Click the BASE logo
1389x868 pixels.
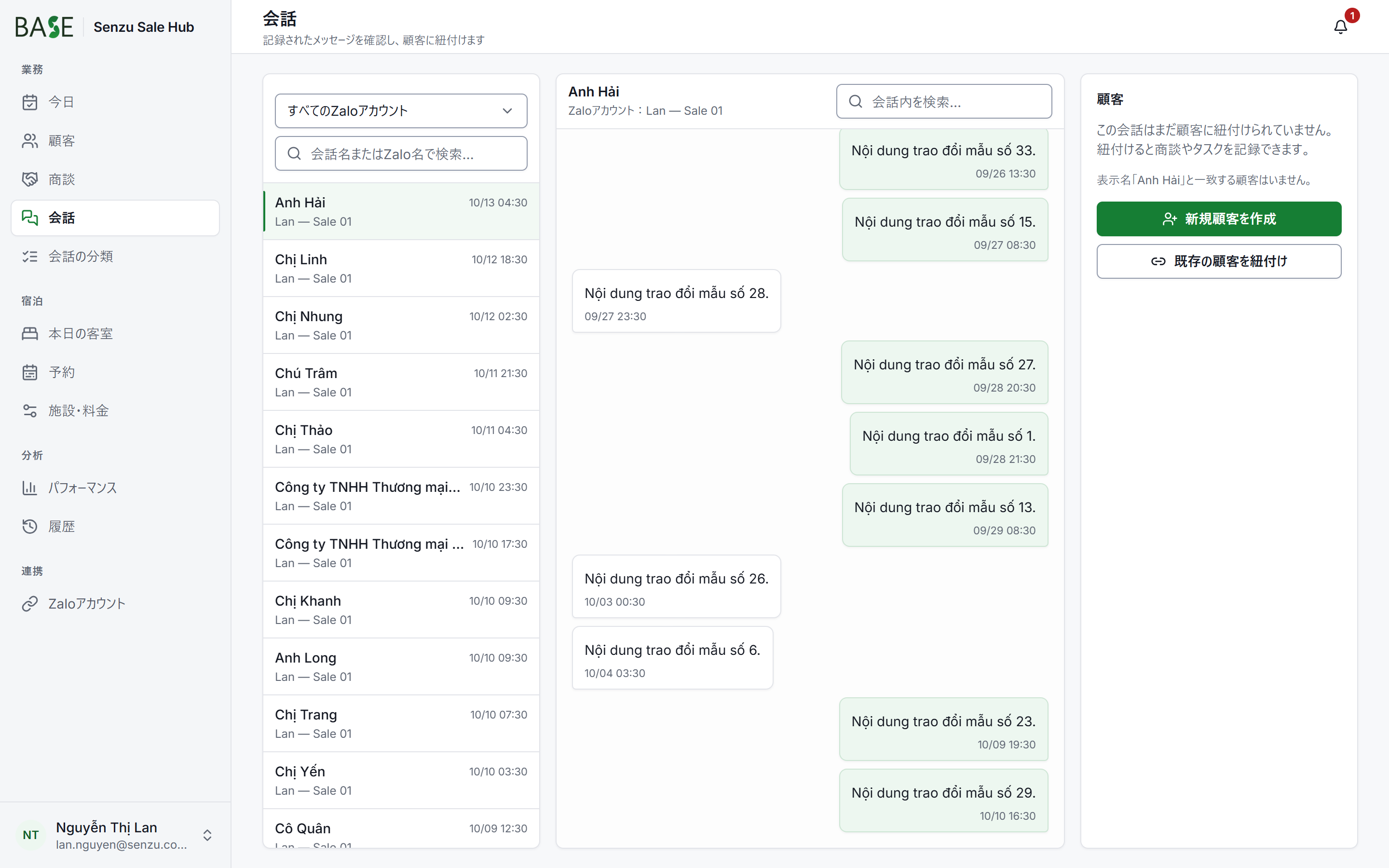click(44, 27)
